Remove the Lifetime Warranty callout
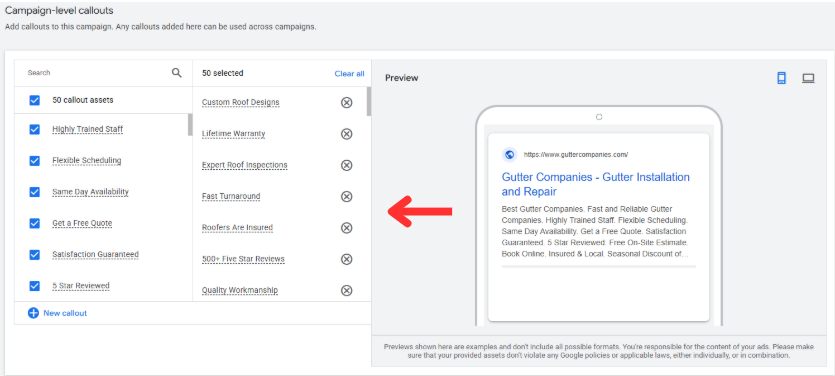Screen dimensions: 835x376 click(346, 134)
